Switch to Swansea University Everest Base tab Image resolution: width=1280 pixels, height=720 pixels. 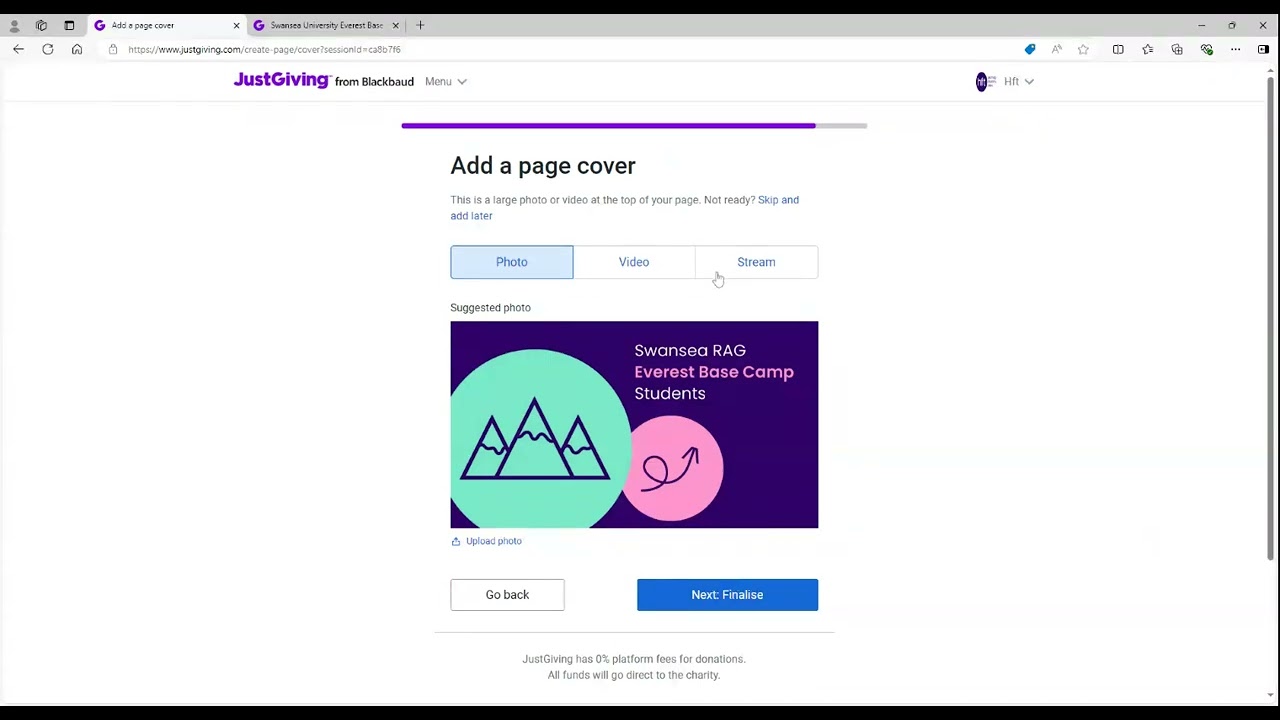pyautogui.click(x=326, y=25)
